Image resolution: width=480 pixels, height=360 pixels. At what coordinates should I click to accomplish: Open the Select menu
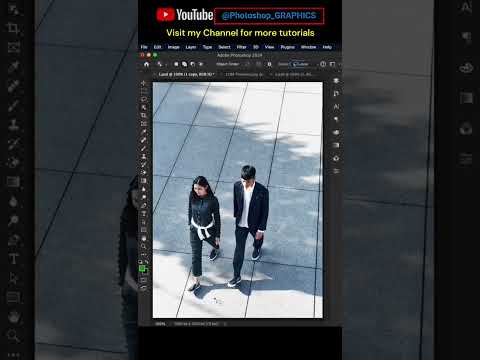pos(224,47)
